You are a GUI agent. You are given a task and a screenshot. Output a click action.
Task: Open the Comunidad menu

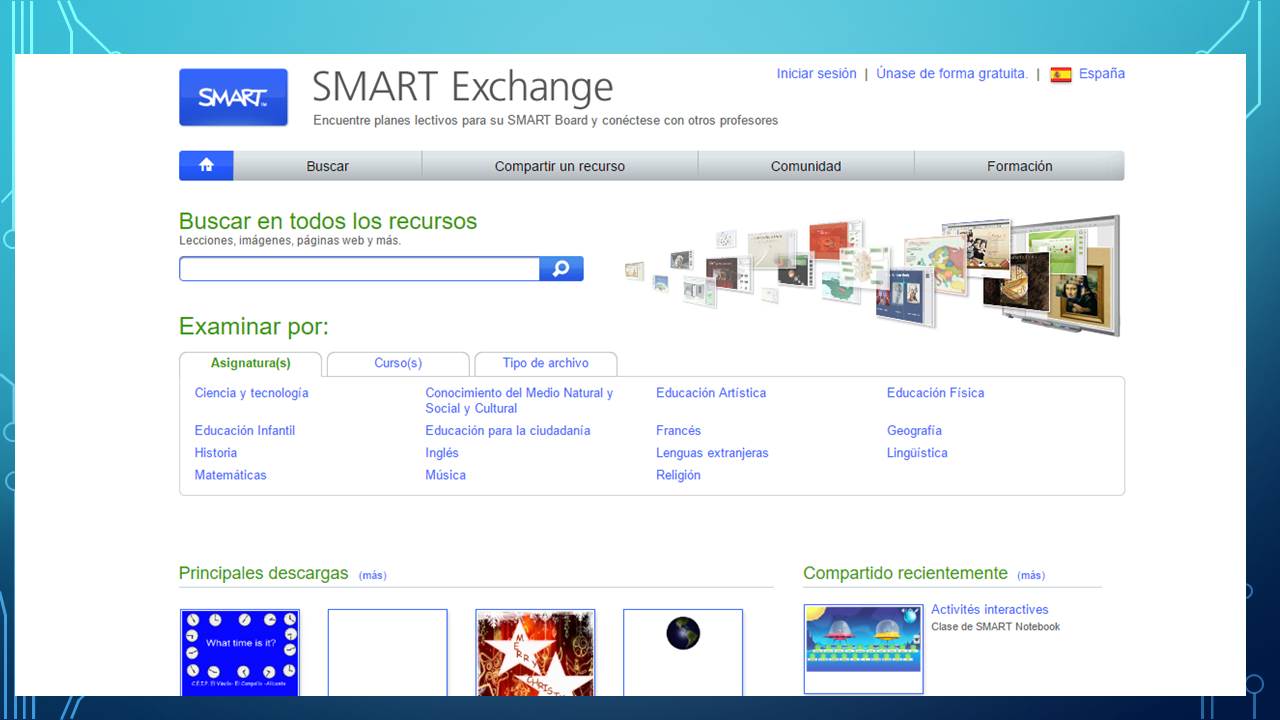pyautogui.click(x=806, y=166)
